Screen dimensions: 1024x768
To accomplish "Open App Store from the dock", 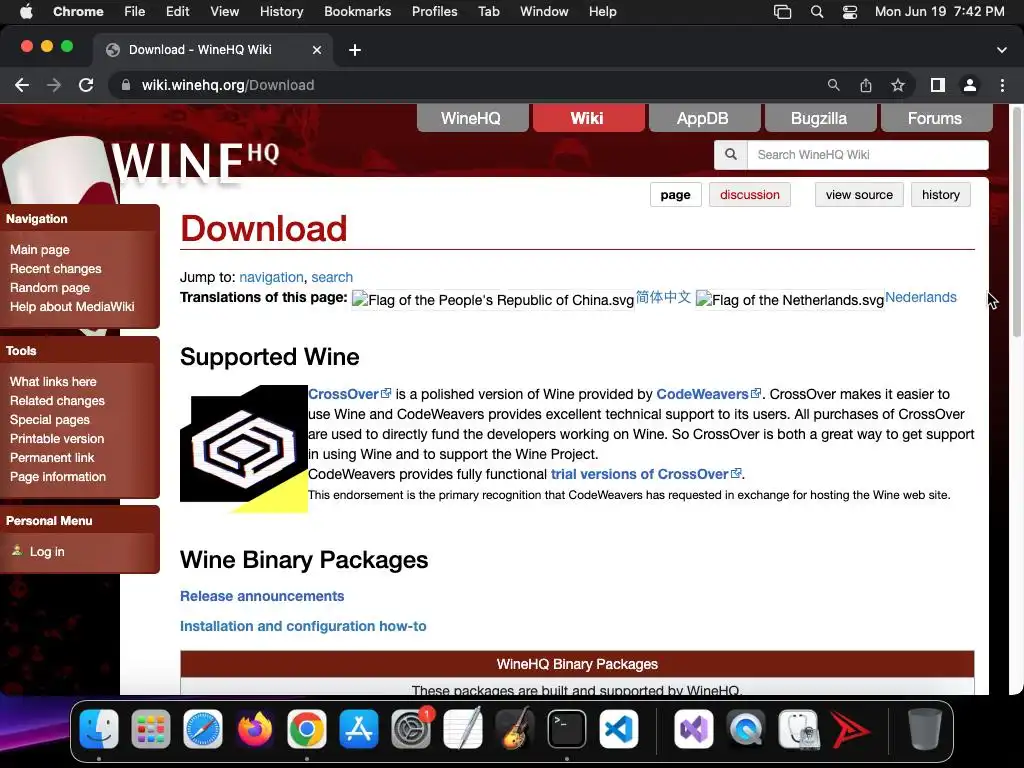I will click(x=359, y=729).
